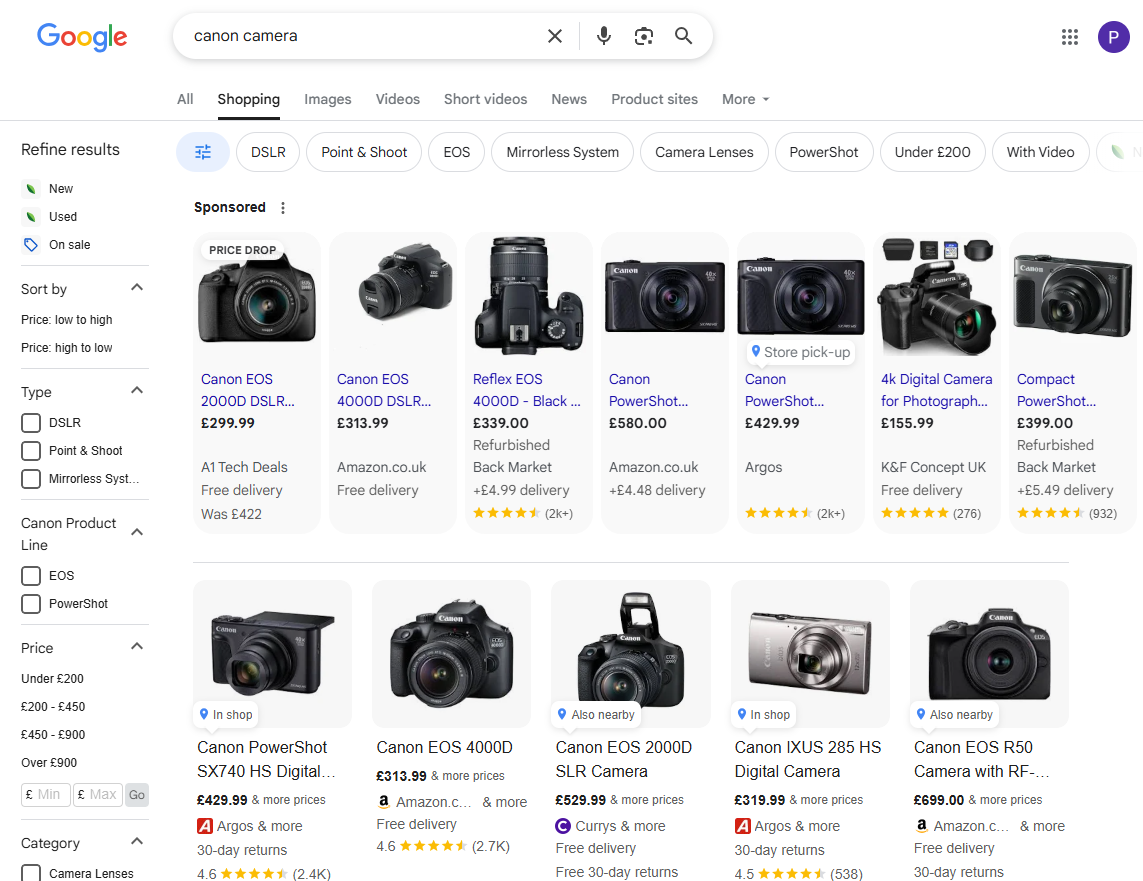
Task: Start voice search with the microphone icon
Action: pos(604,36)
